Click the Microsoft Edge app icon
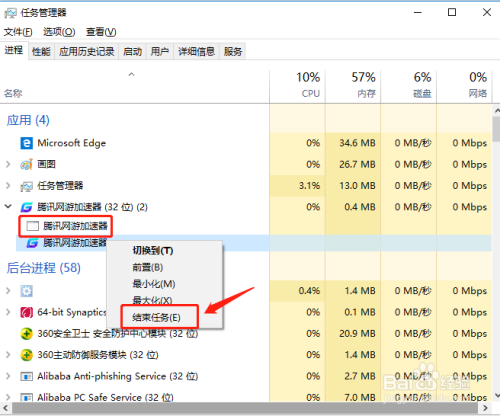 (x=26, y=143)
